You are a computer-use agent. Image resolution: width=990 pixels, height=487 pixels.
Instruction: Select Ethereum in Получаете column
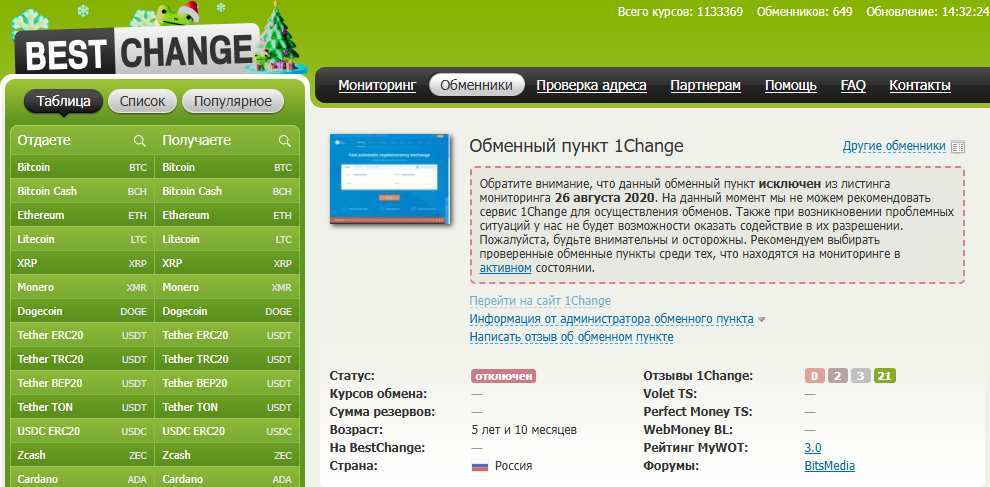[x=227, y=215]
